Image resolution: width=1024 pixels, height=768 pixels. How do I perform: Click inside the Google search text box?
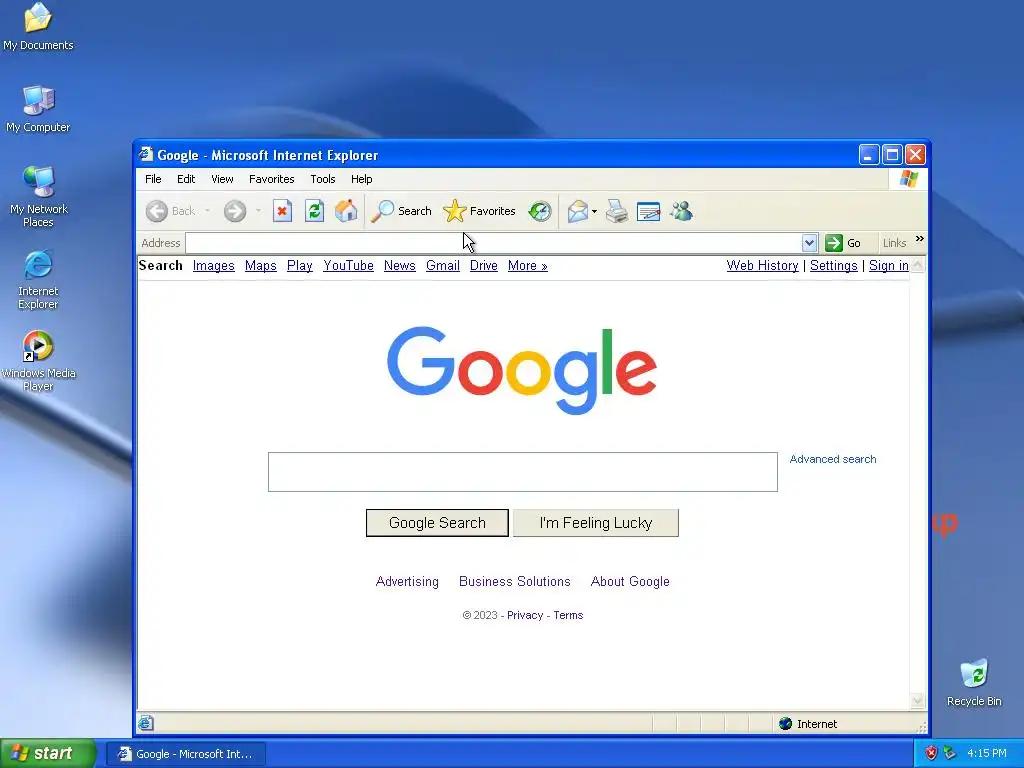click(x=522, y=472)
